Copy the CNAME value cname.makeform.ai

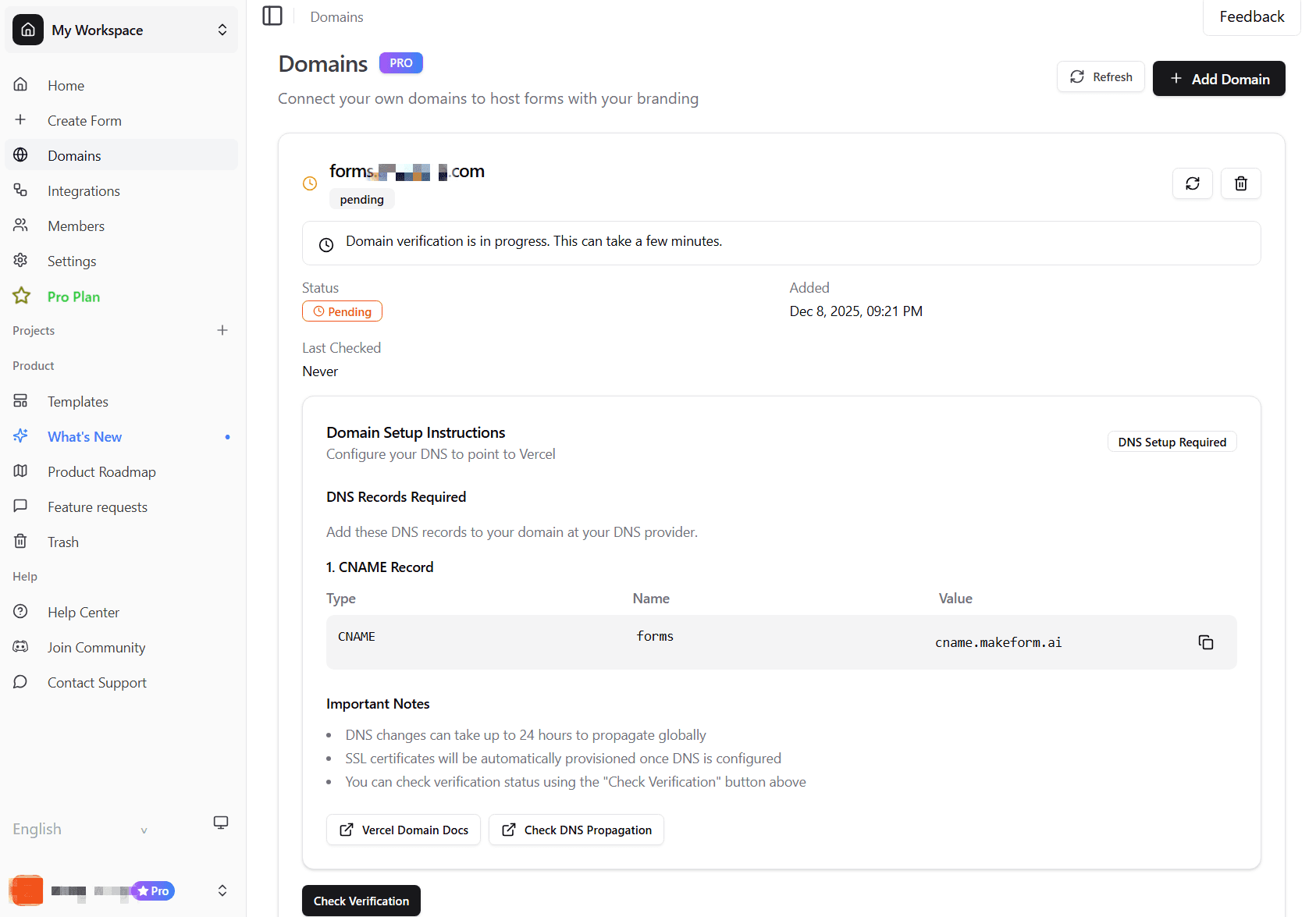coord(1205,642)
